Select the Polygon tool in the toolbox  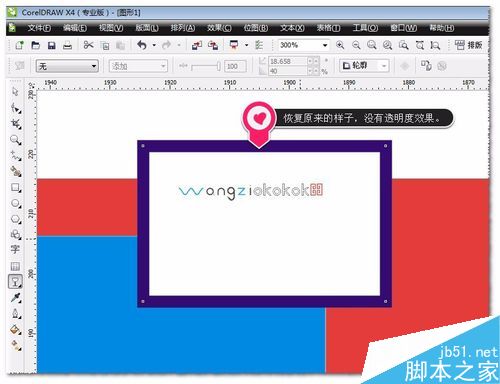click(x=15, y=219)
